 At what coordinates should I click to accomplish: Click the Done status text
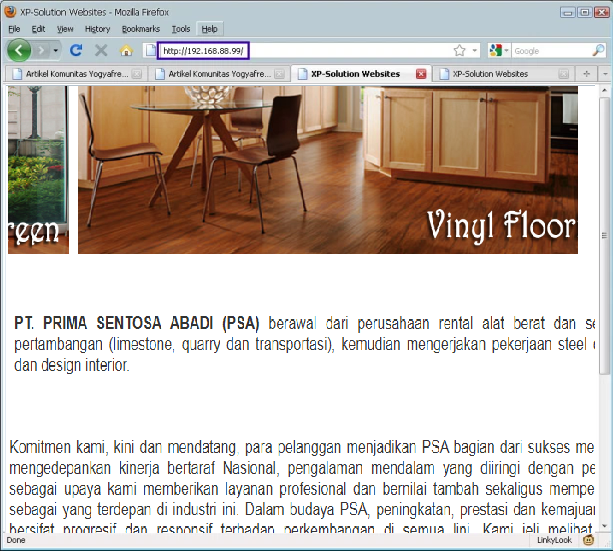pyautogui.click(x=16, y=540)
